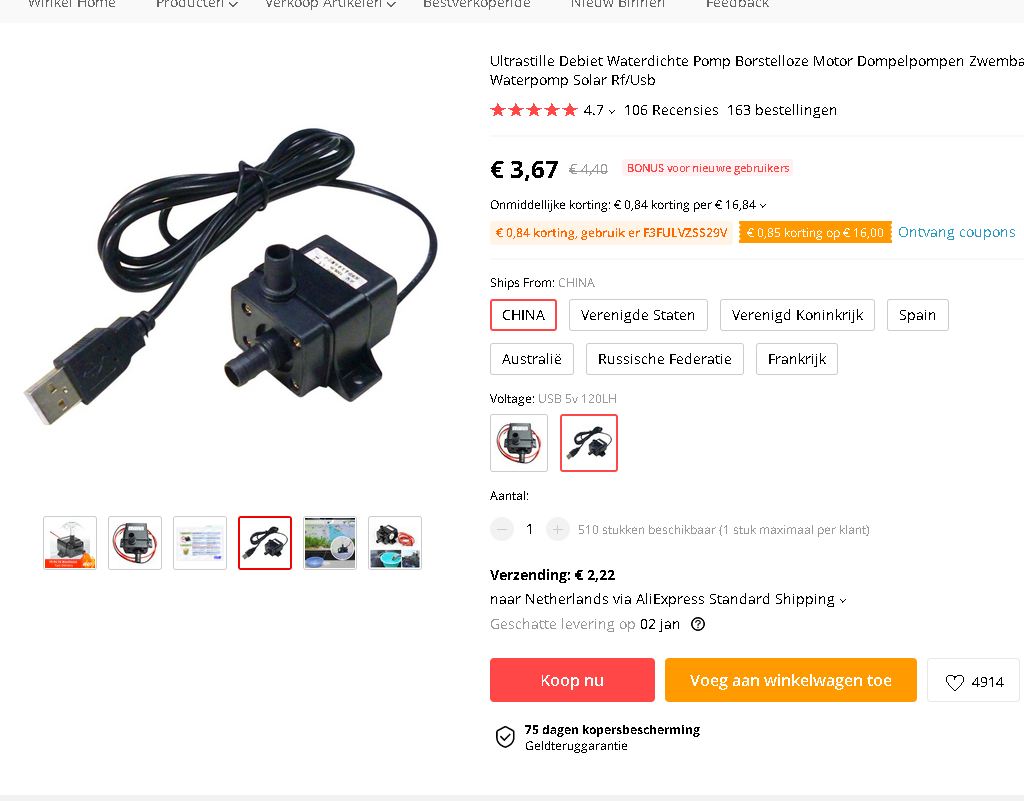Open the Producten menu
Screen dimensions: 1024x801
click(x=197, y=4)
